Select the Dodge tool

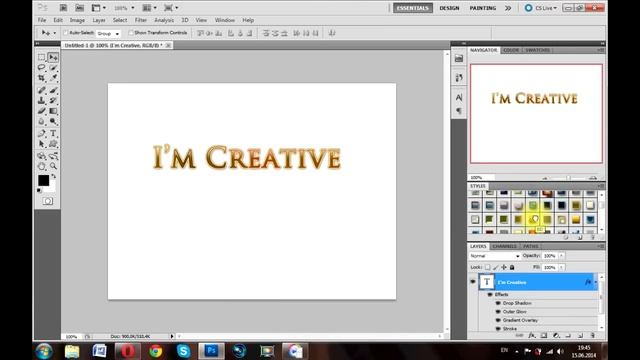click(x=53, y=121)
